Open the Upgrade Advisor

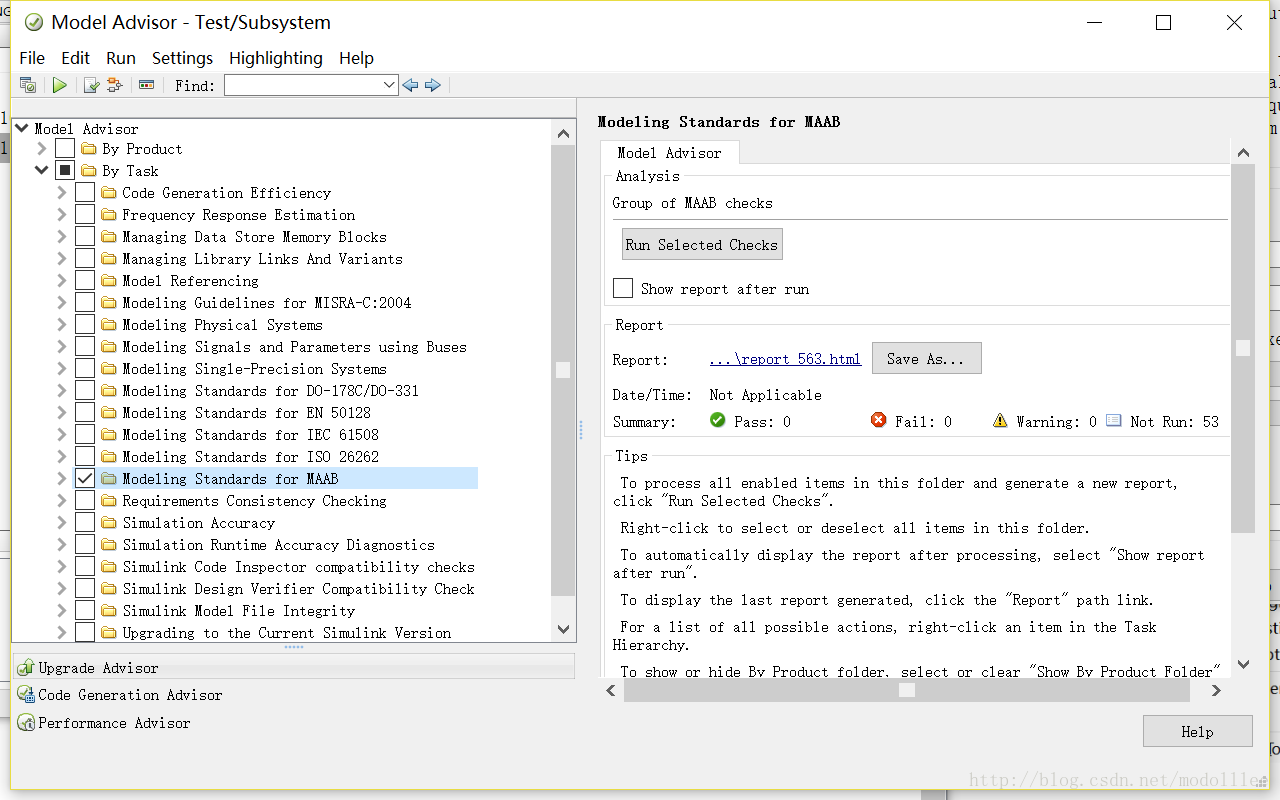coord(294,667)
